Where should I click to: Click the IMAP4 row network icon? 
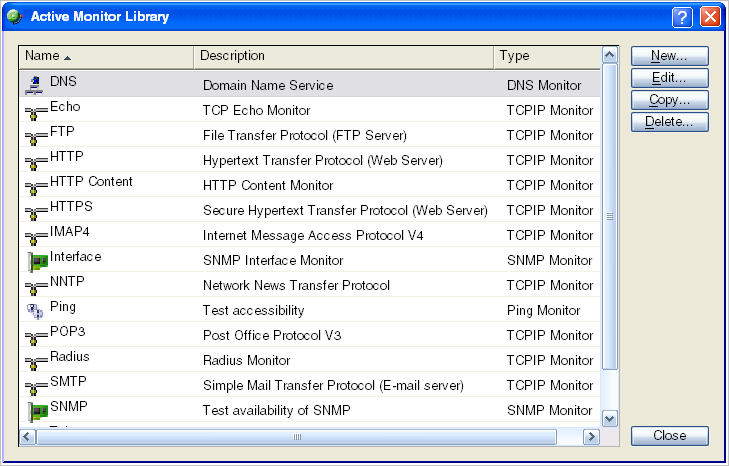(x=36, y=237)
